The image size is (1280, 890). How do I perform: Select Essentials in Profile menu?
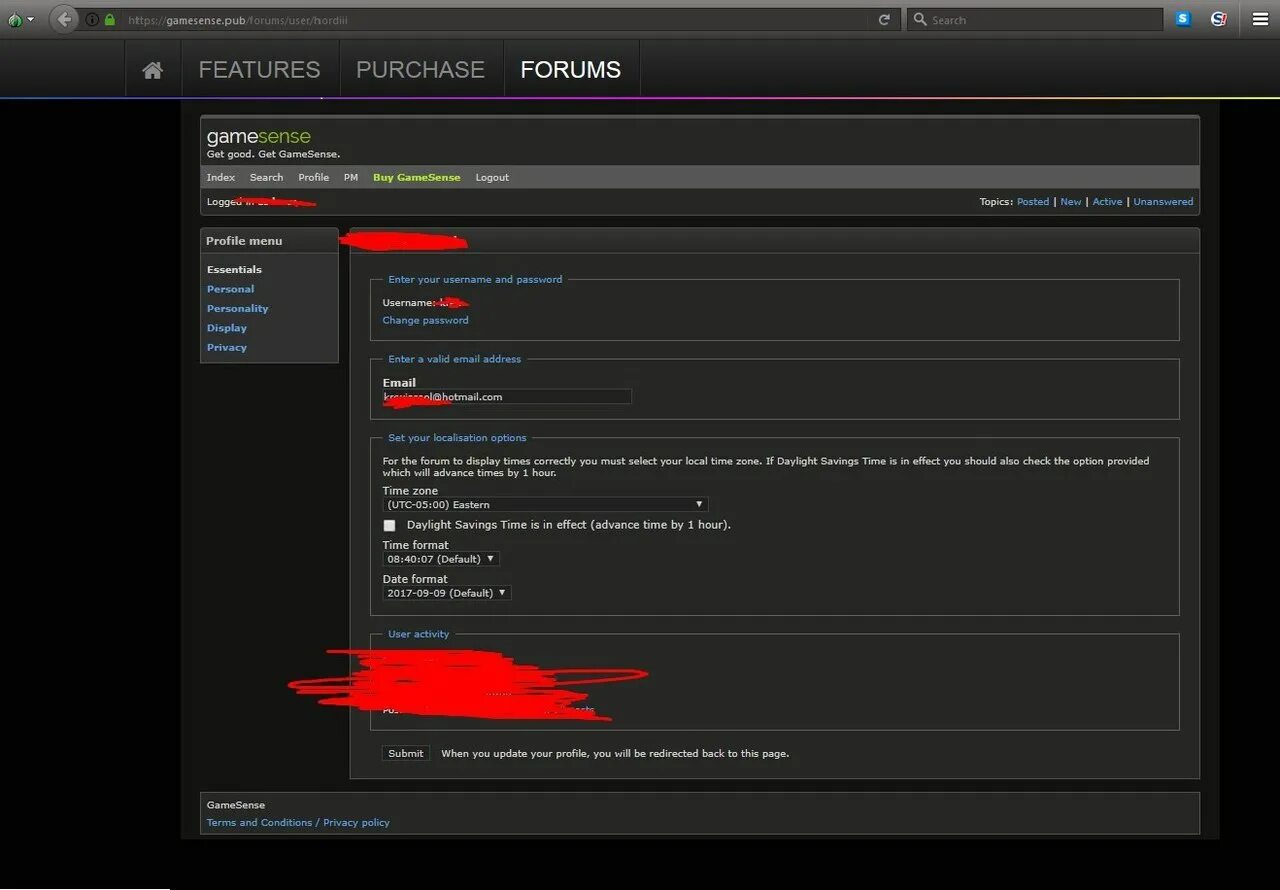click(234, 269)
